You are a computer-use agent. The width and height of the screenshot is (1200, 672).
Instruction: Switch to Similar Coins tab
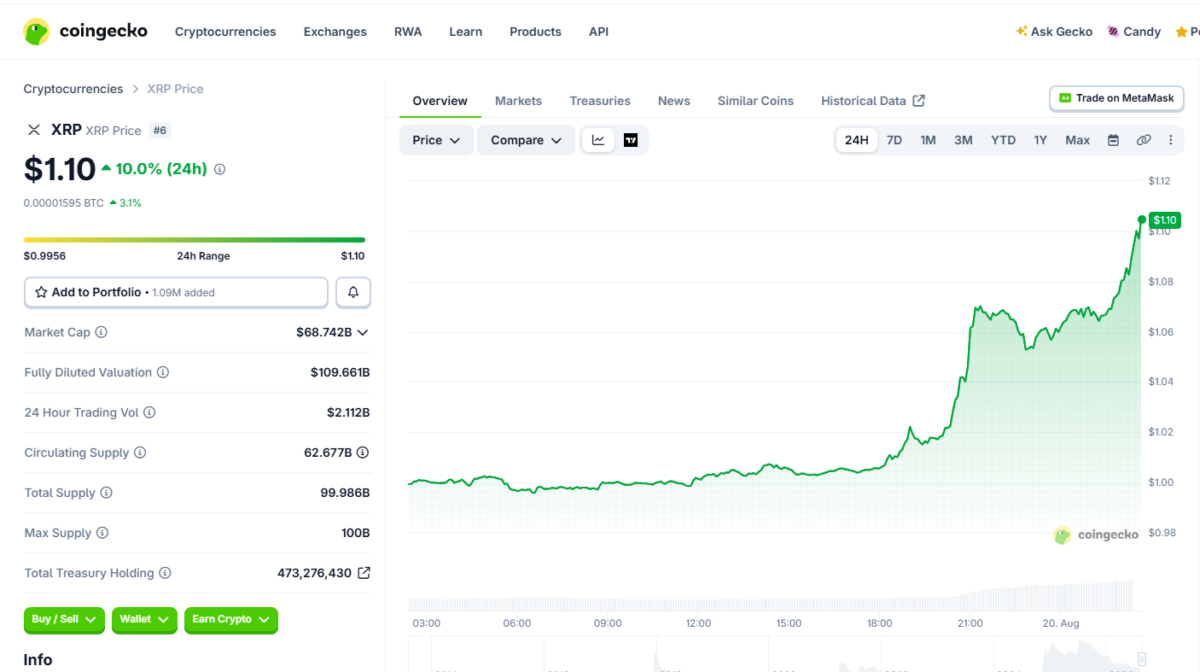coord(755,101)
